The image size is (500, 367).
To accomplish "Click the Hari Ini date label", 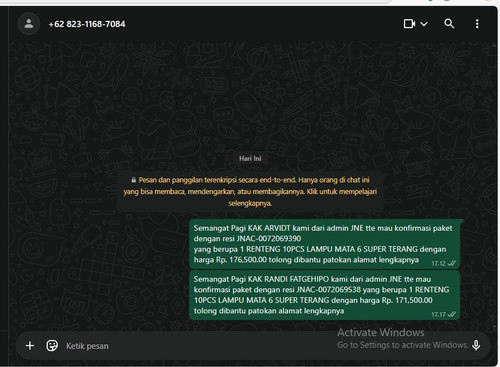I will (250, 158).
